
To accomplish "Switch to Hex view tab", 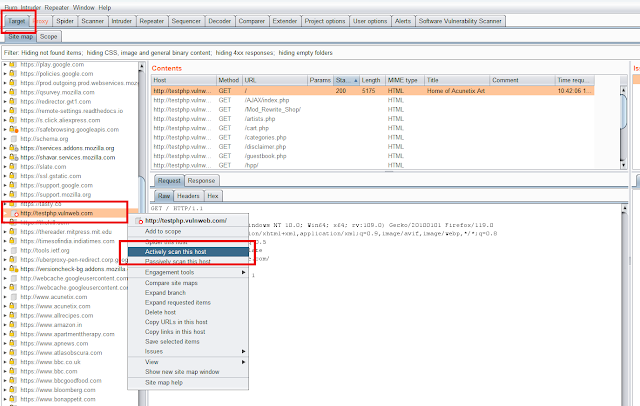I will (213, 196).
